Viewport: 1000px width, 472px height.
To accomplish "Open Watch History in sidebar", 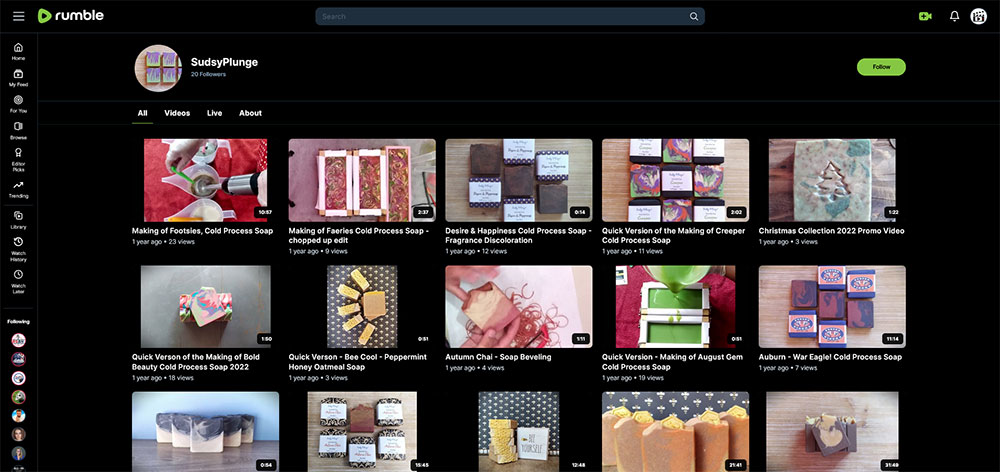I will 18,249.
